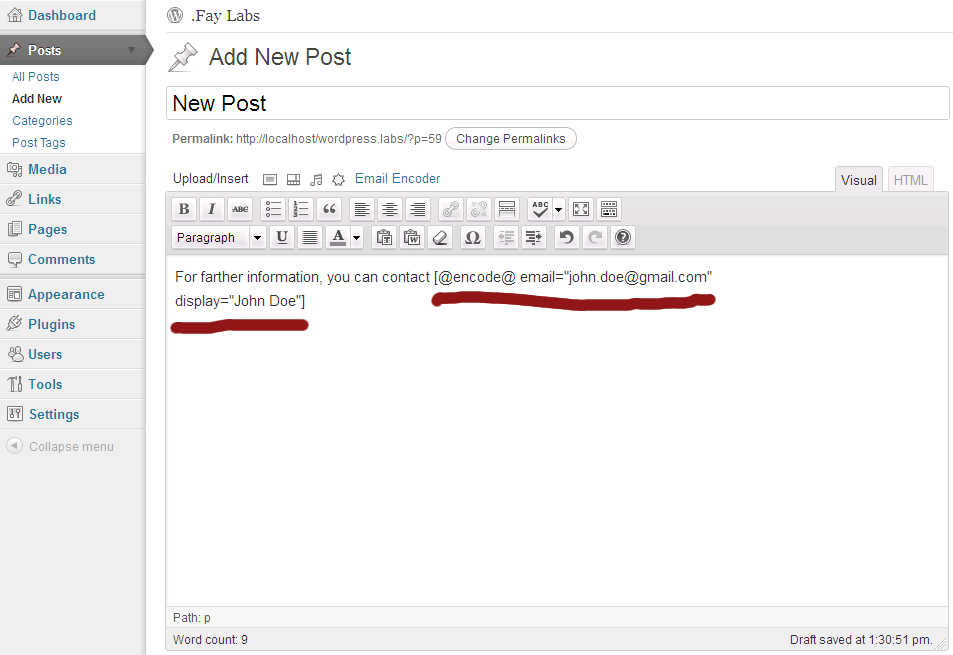953x655 pixels.
Task: Collapse the Posts menu arrow
Action: [x=131, y=50]
